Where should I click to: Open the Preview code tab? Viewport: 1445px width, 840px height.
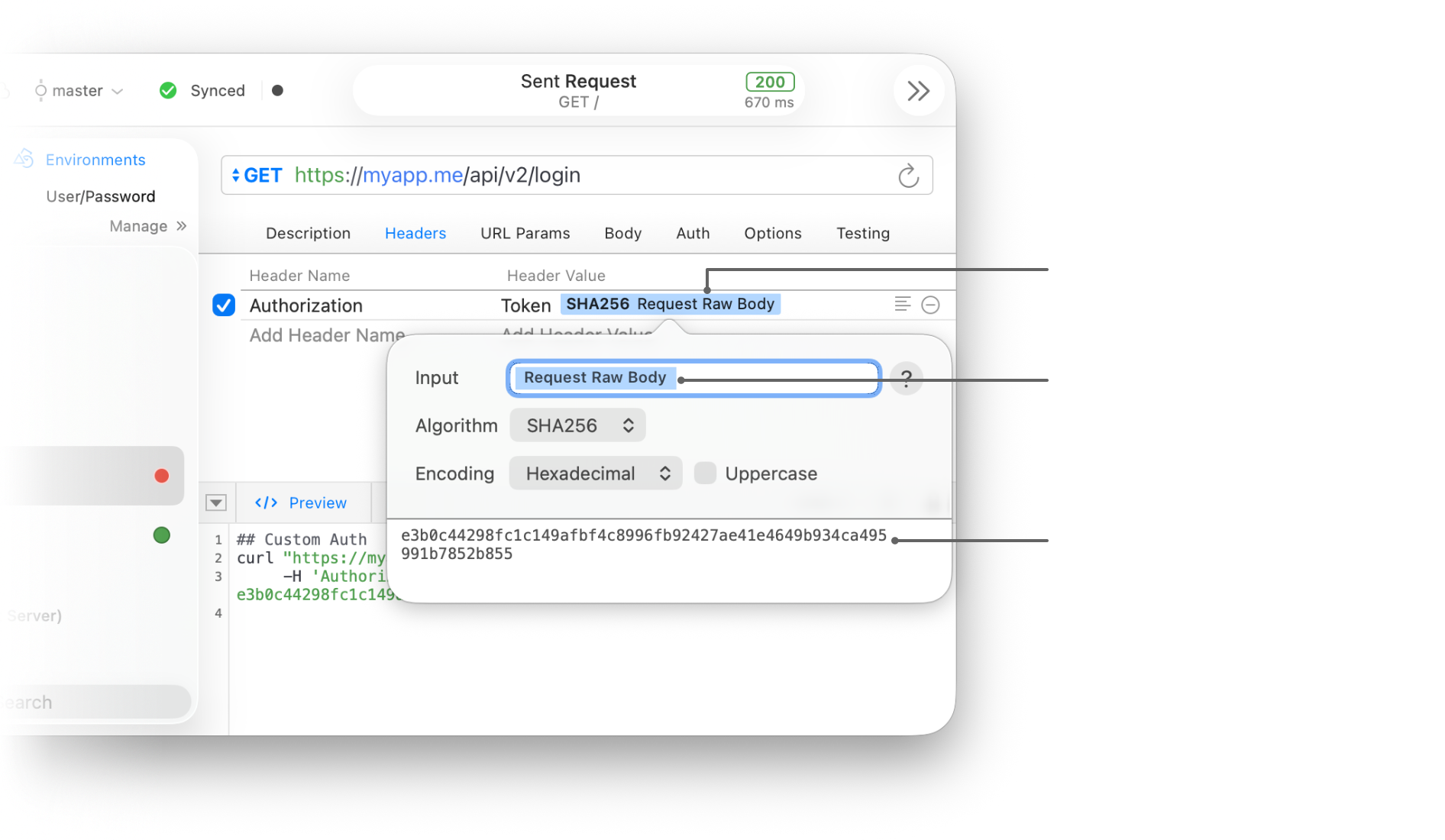click(x=301, y=502)
